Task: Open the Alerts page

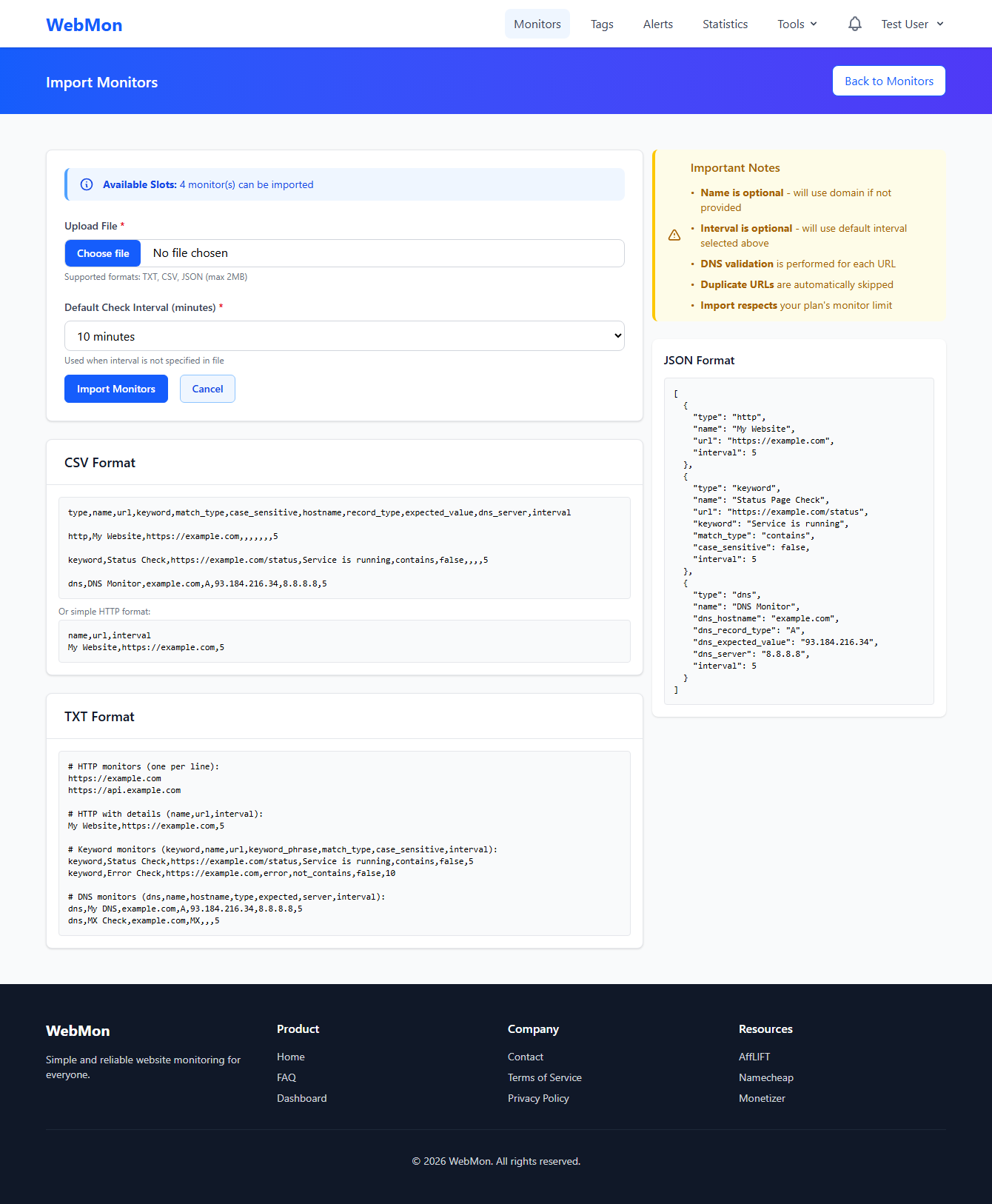Action: (657, 24)
